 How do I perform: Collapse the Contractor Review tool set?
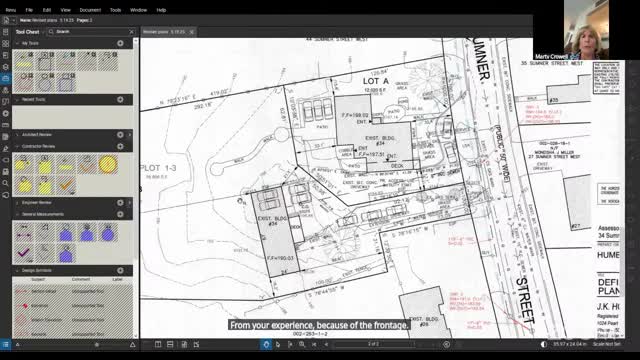[x=17, y=146]
